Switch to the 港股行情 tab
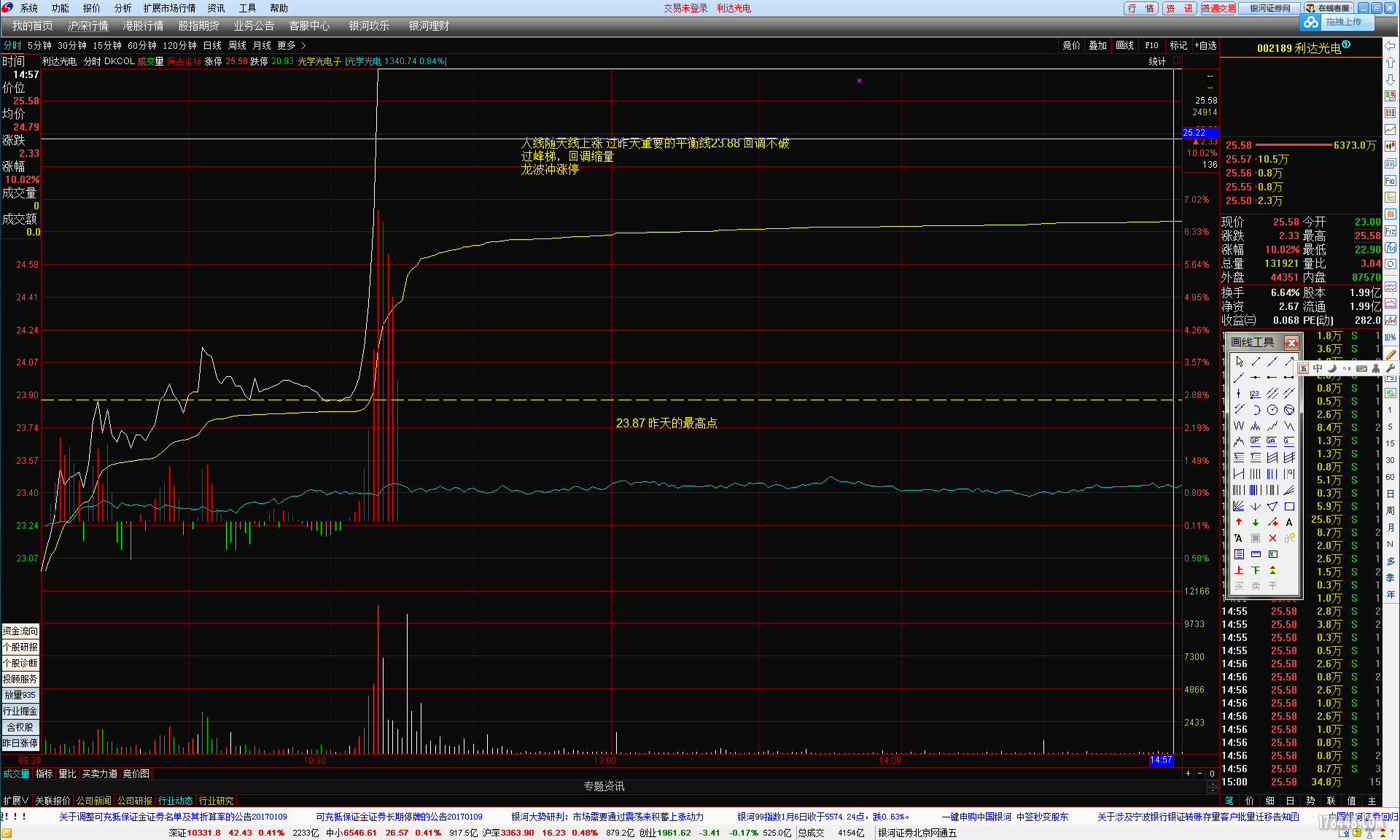Viewport: 1400px width, 840px height. click(143, 26)
